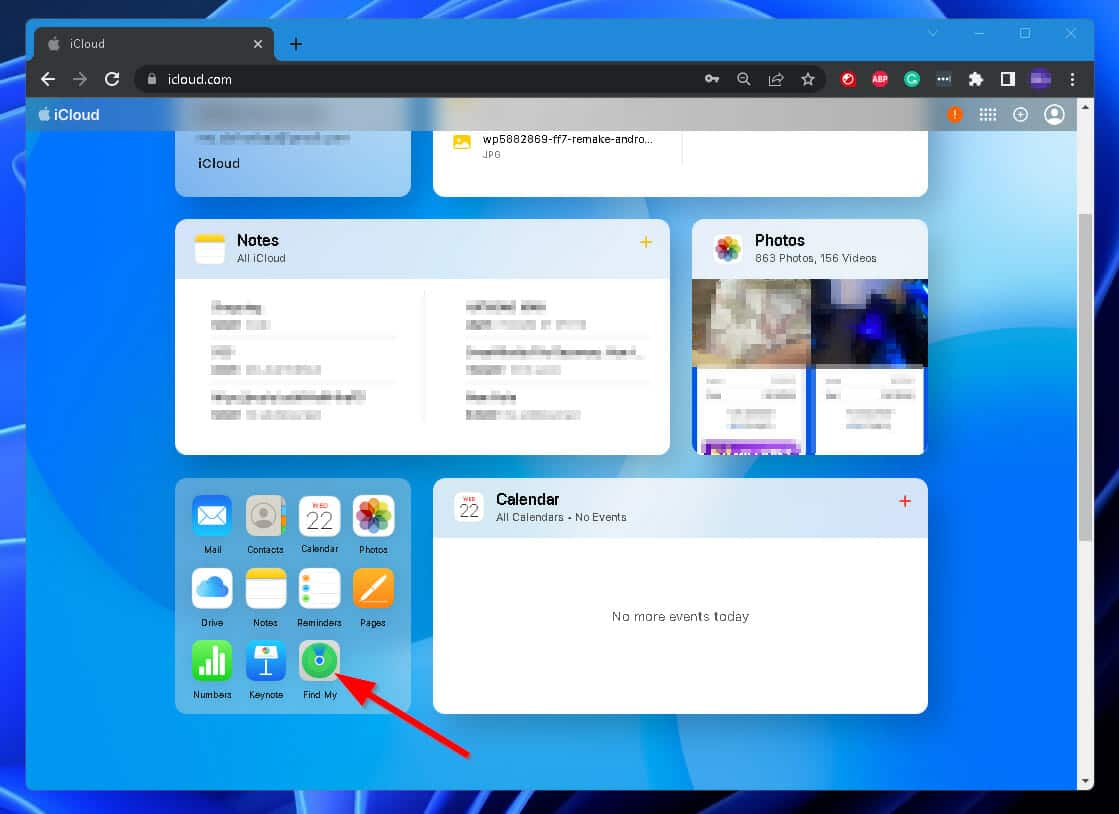
Task: Open the iCloud account profile card
Action: point(293,163)
